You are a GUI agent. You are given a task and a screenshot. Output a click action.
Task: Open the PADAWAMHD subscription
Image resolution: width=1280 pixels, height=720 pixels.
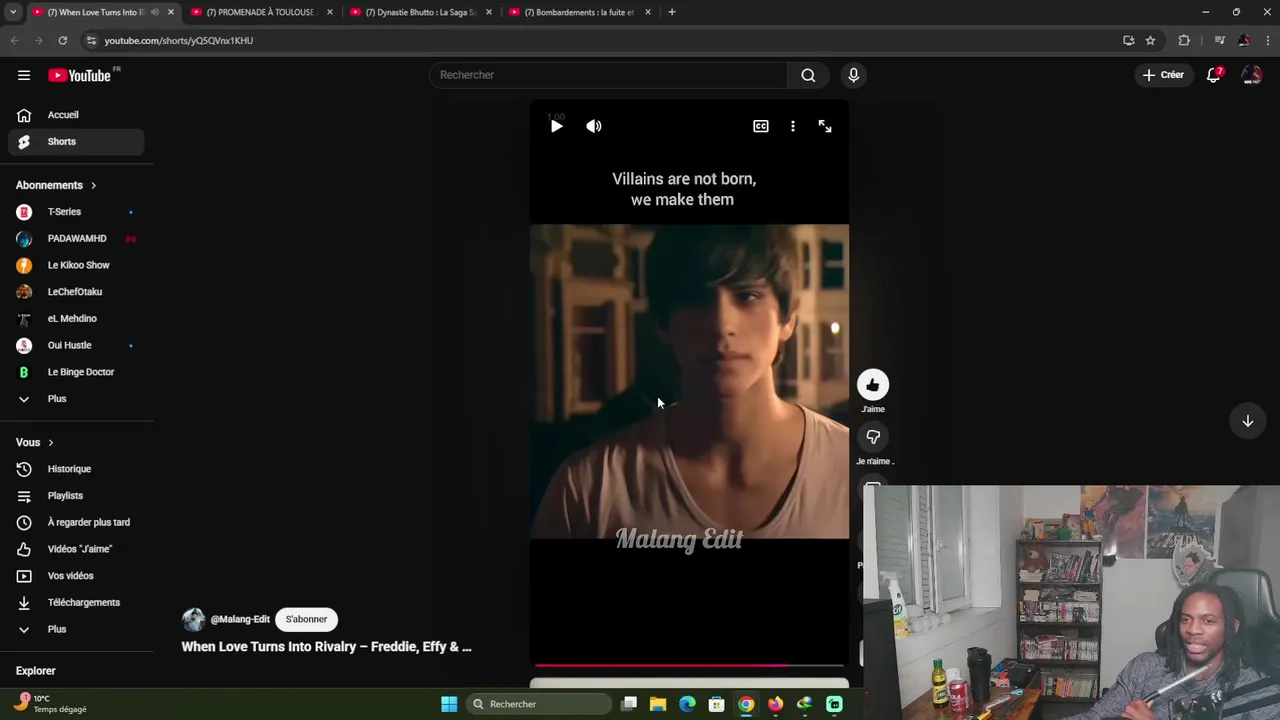76,239
